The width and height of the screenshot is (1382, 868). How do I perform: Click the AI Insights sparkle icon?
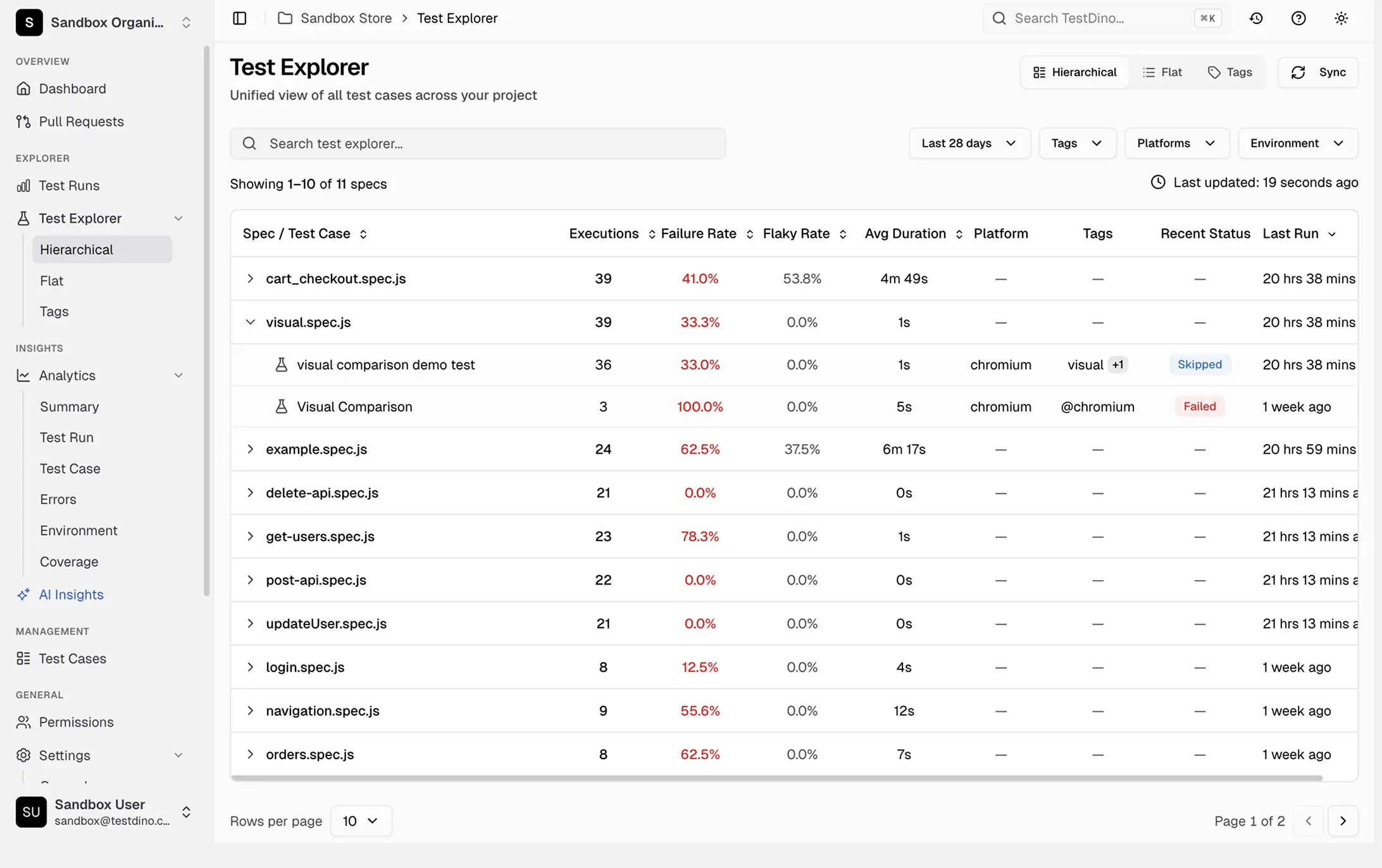(23, 595)
